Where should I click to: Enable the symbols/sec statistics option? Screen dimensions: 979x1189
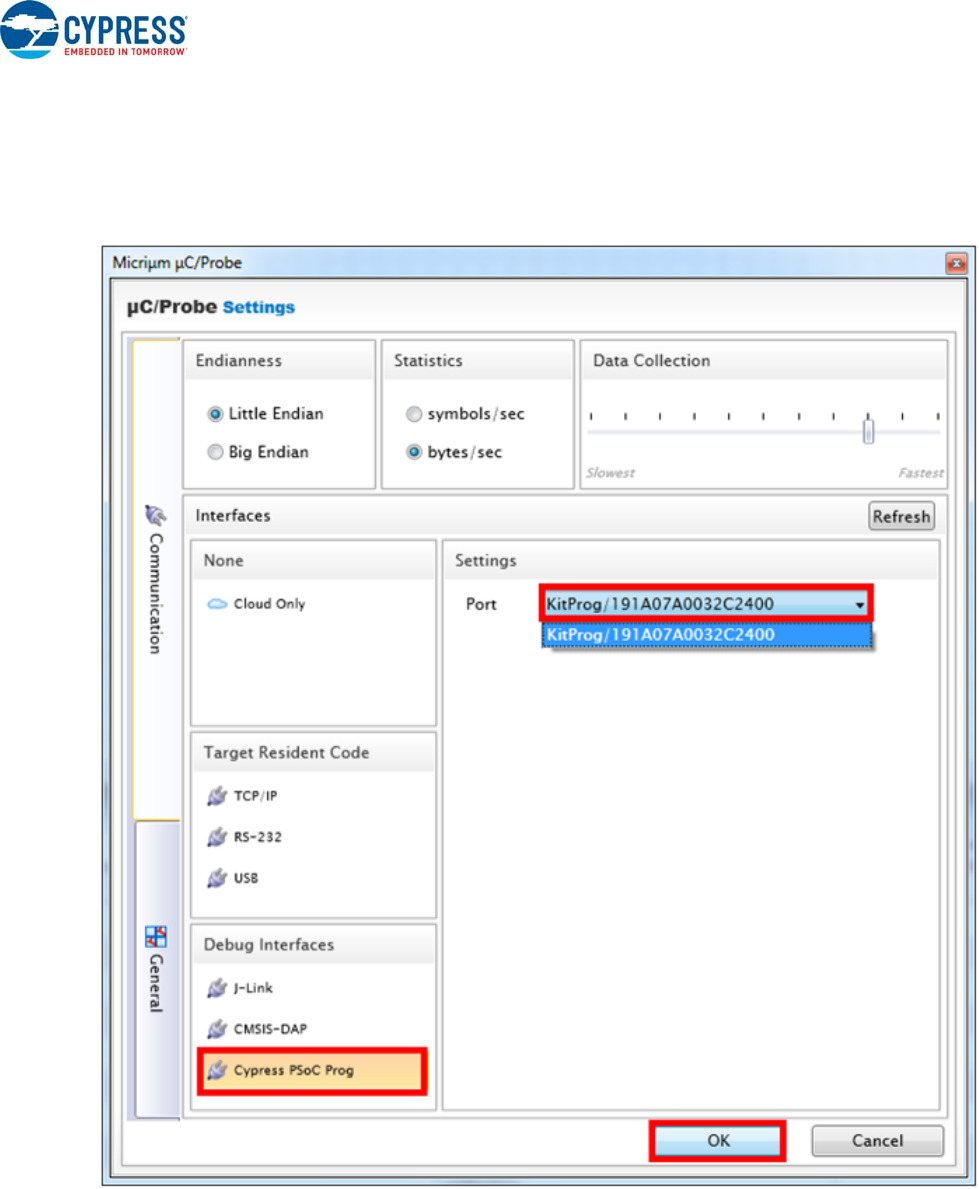click(413, 414)
